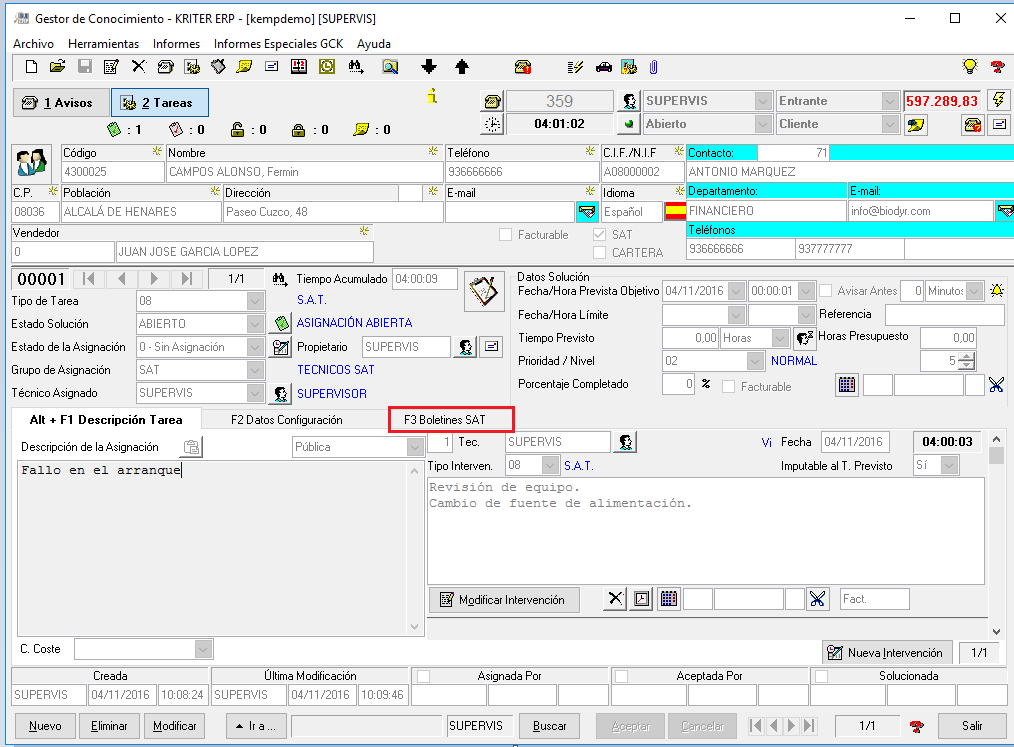1014x747 pixels.
Task: Click the calendar grid icon beside Porcentaje Completado Facturable
Action: coord(847,385)
